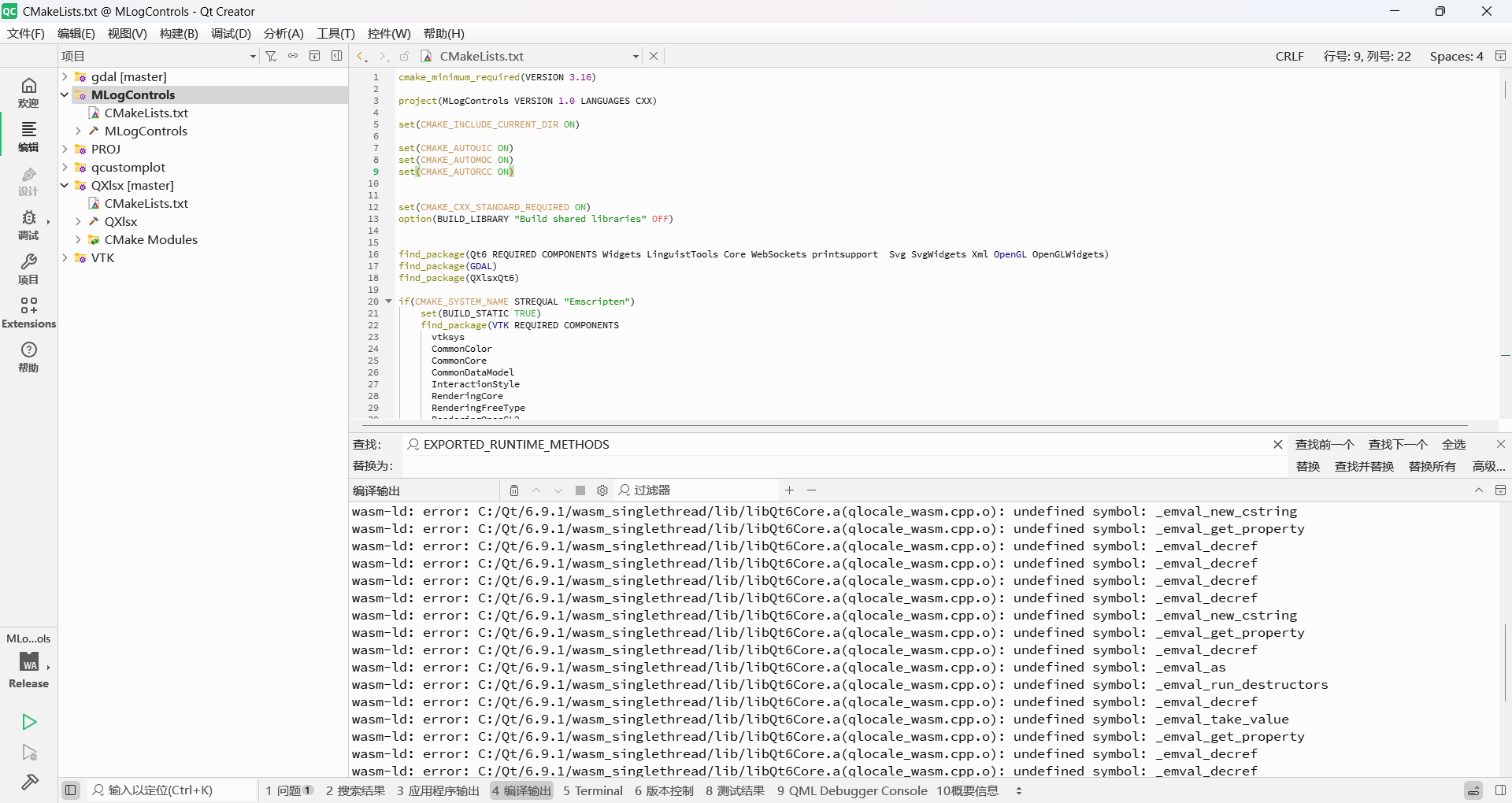Switch to Debug mode in the sidebar
The image size is (1512, 803).
28,225
